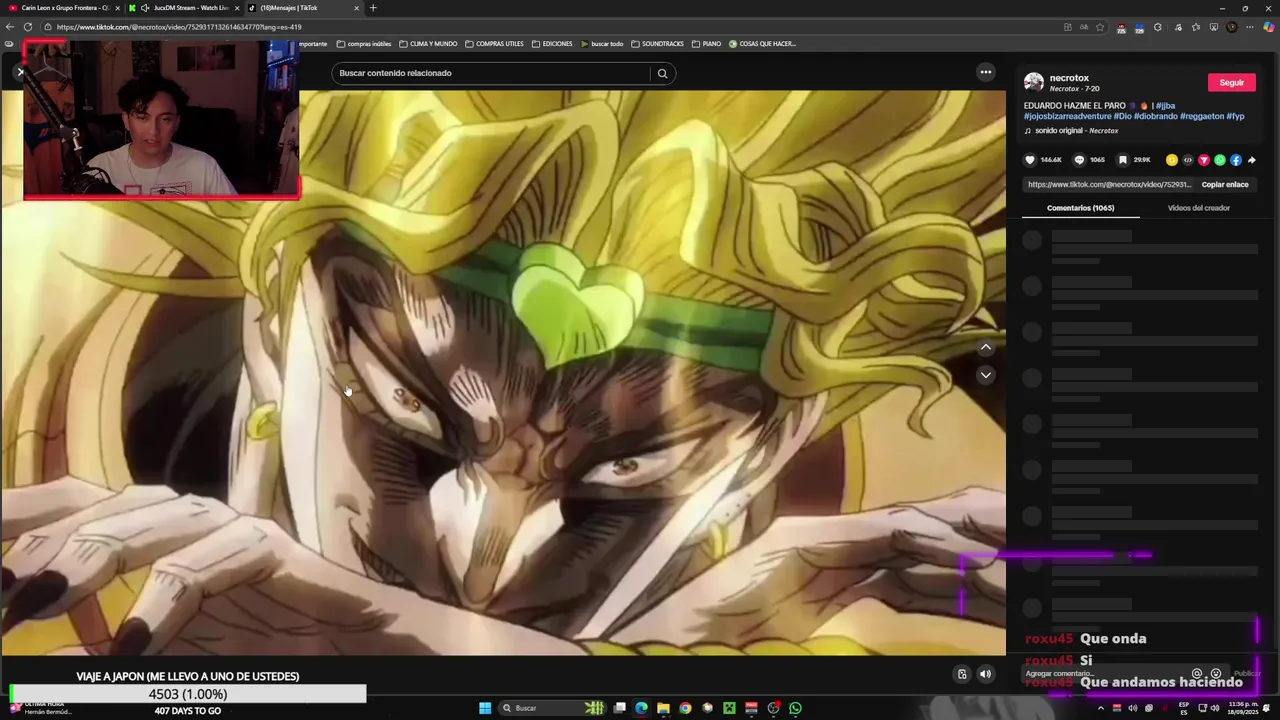Open the buscar todo bookmark
Viewport: 1280px width, 720px height.
pyautogui.click(x=602, y=44)
